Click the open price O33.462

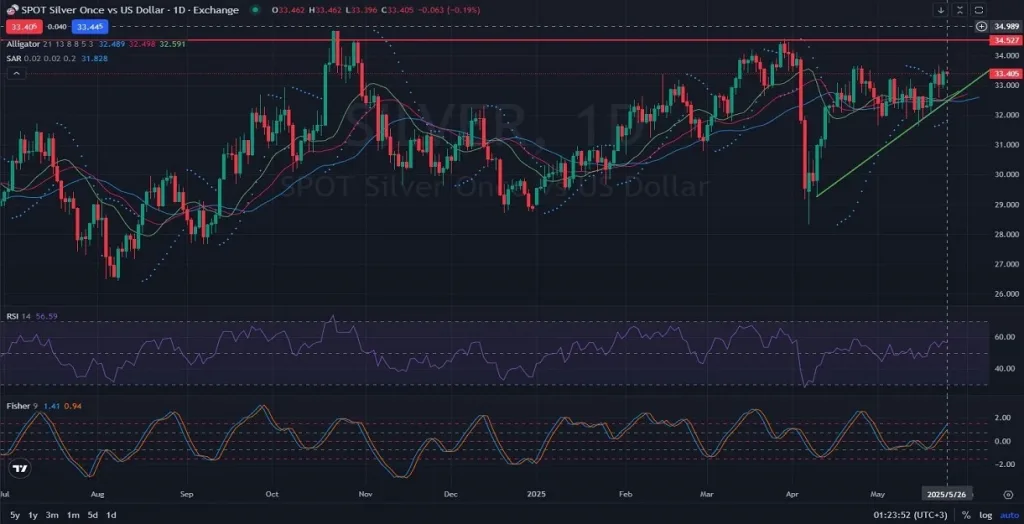(288, 10)
